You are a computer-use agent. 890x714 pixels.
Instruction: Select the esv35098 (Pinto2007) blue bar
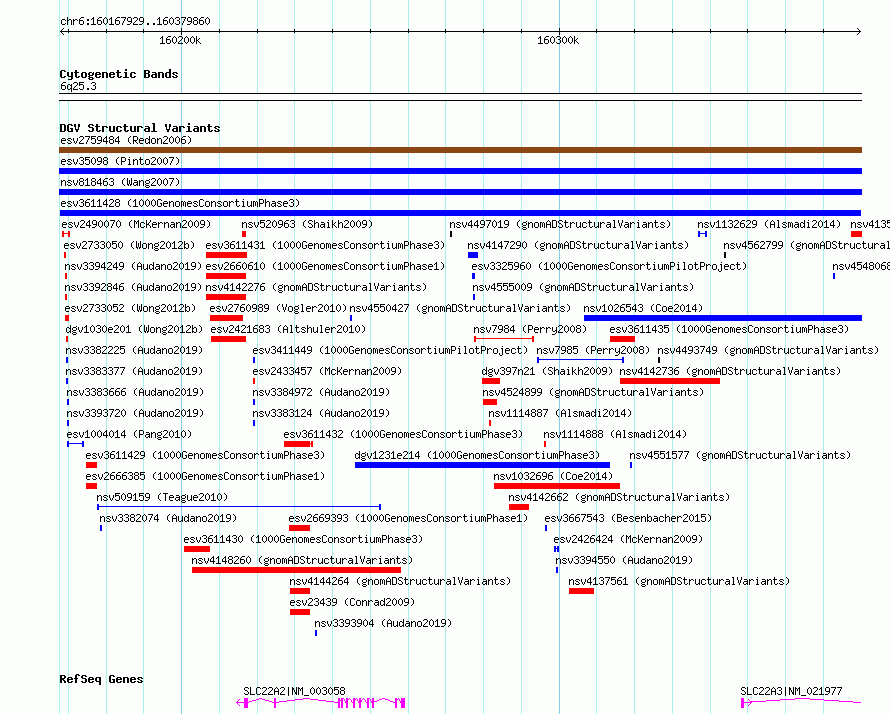[460, 171]
